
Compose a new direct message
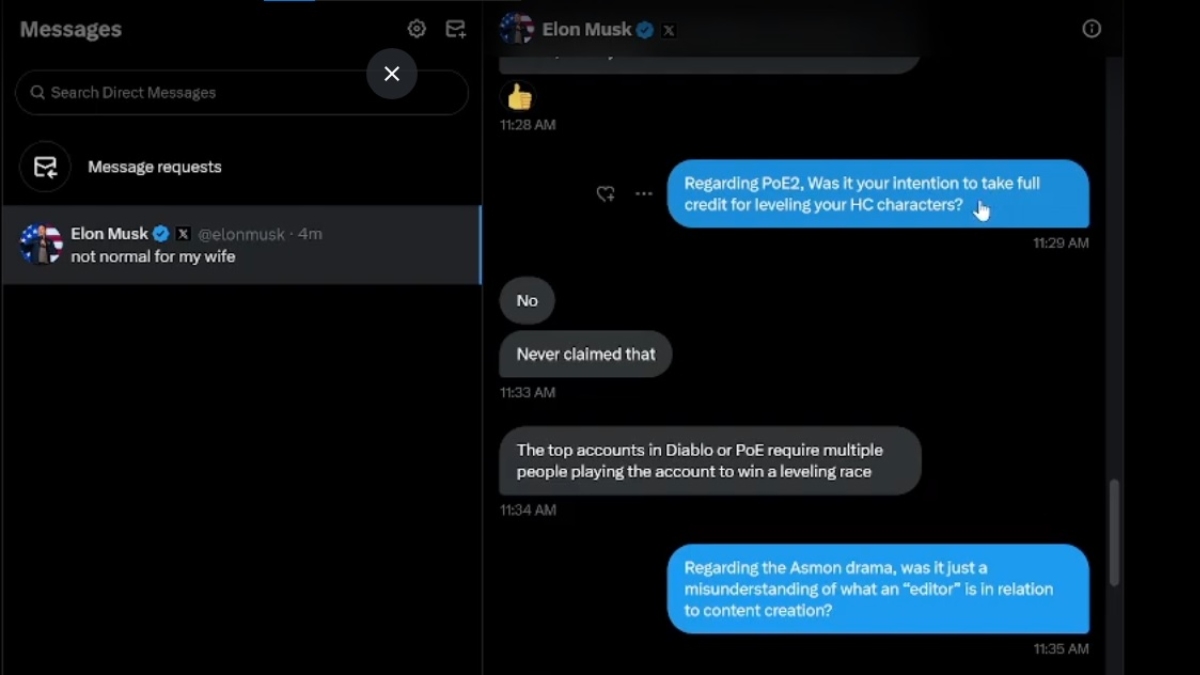click(x=455, y=28)
